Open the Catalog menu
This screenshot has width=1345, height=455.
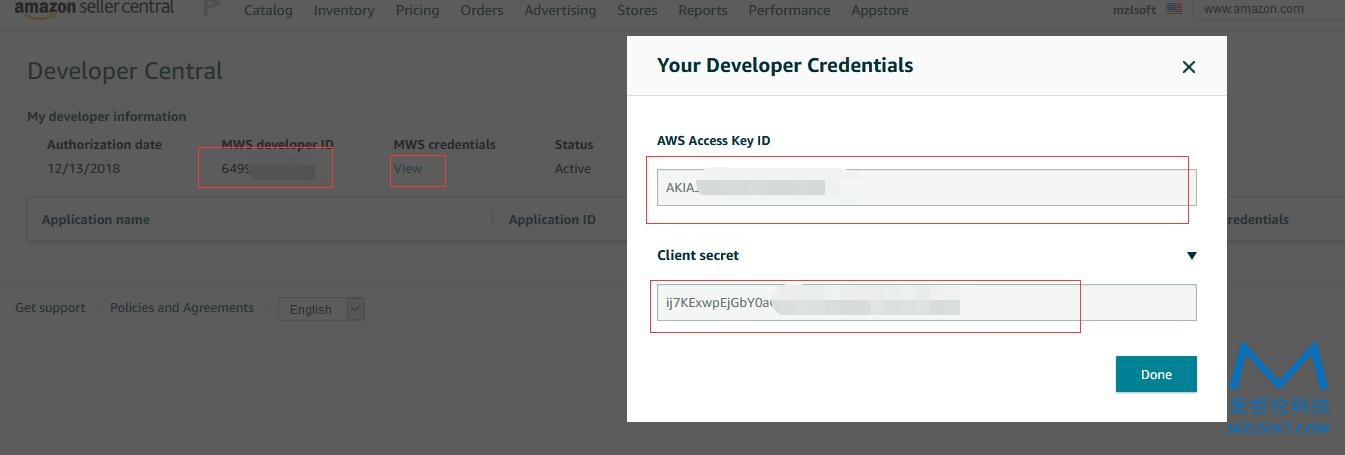click(x=268, y=10)
